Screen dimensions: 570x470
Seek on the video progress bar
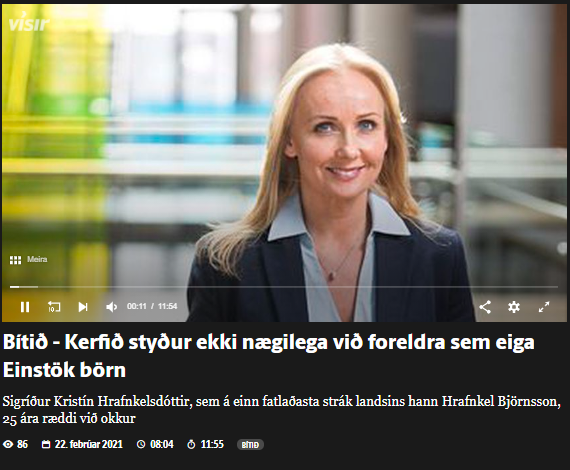point(284,287)
